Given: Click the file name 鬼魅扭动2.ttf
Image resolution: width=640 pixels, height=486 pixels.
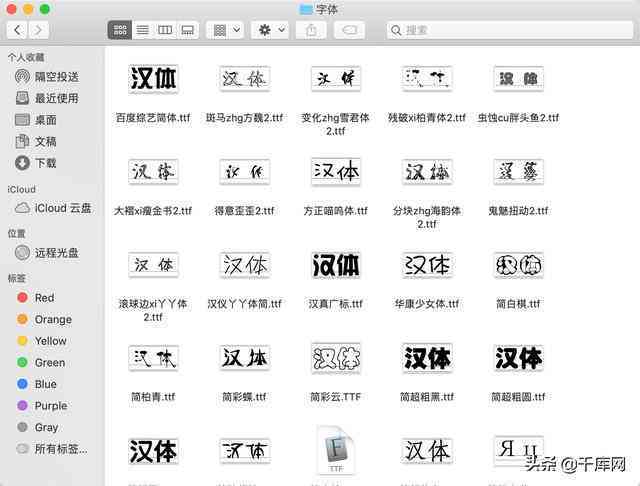Looking at the screenshot, I should (518, 211).
